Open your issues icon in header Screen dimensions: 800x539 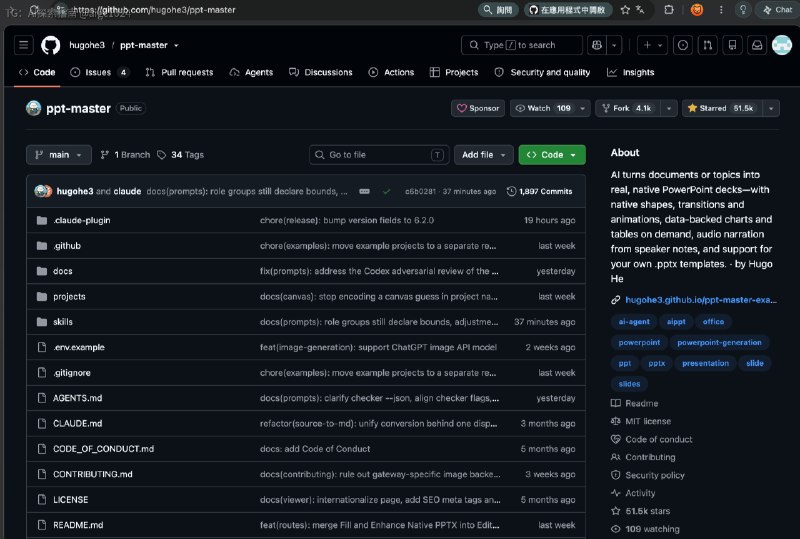coord(683,45)
